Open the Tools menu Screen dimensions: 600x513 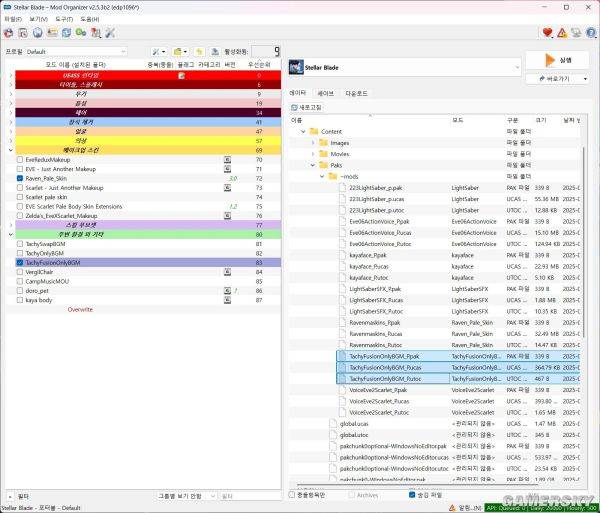point(64,19)
